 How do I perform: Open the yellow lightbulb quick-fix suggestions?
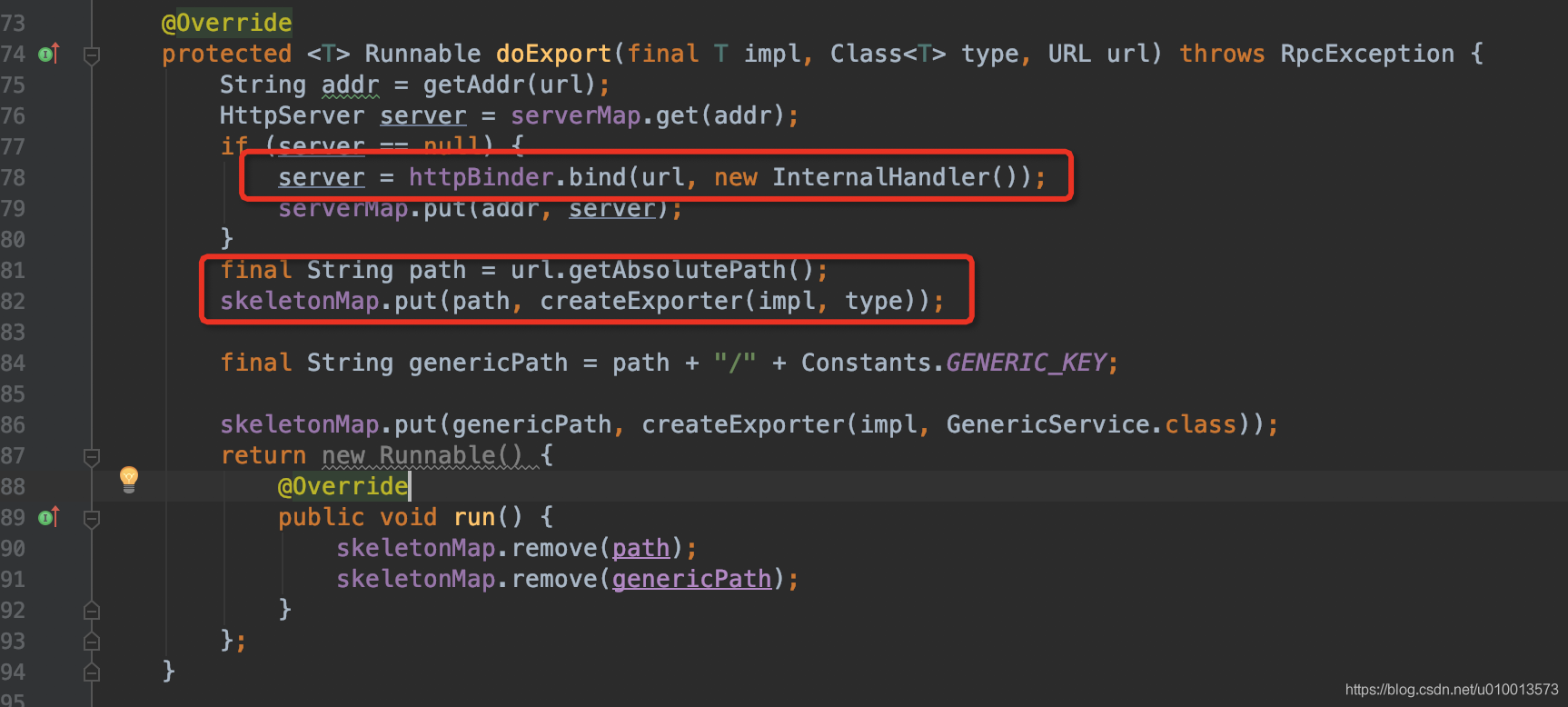point(129,479)
